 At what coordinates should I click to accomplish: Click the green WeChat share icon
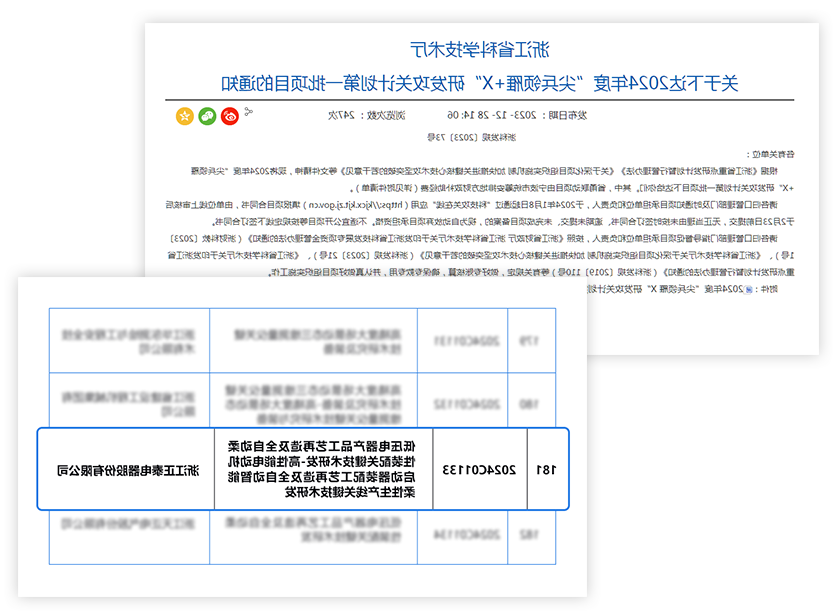pyautogui.click(x=207, y=116)
